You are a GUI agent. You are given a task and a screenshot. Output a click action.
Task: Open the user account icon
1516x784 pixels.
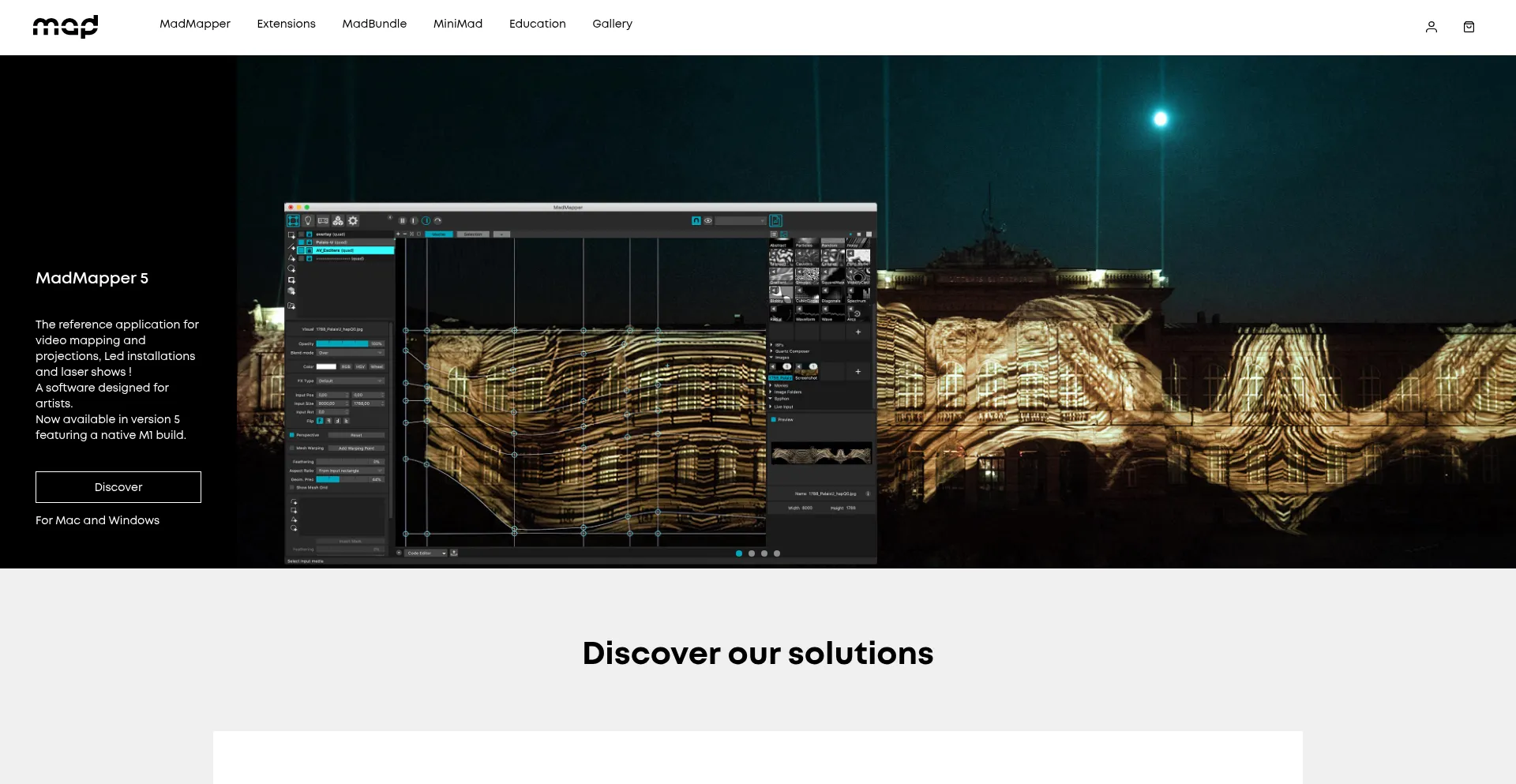click(x=1431, y=27)
